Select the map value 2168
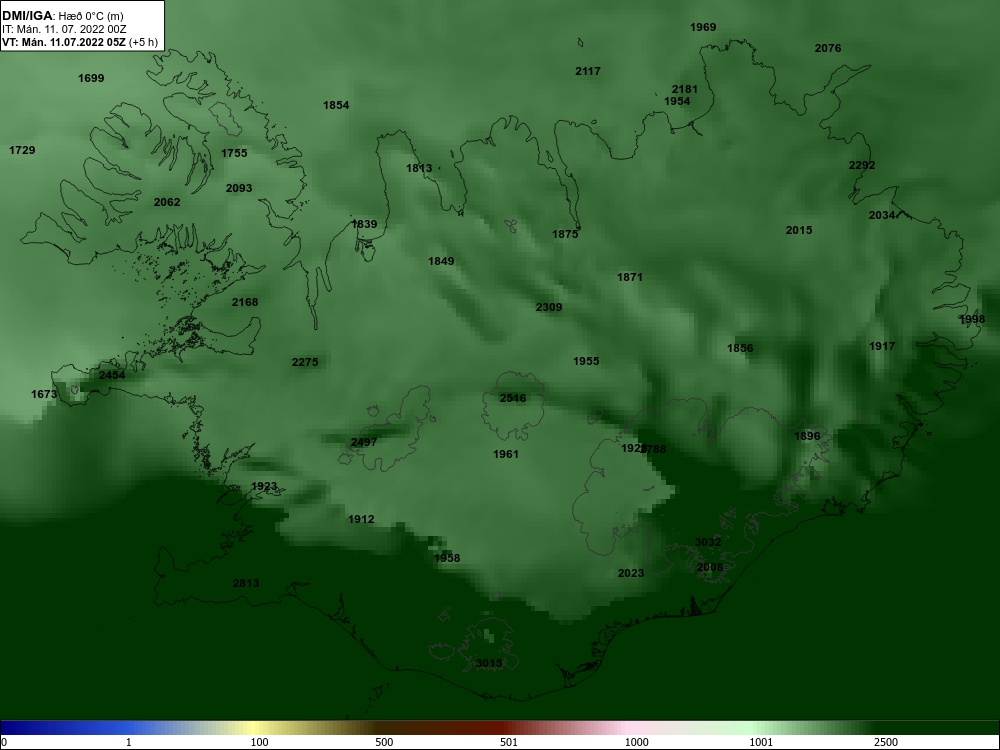 (245, 302)
